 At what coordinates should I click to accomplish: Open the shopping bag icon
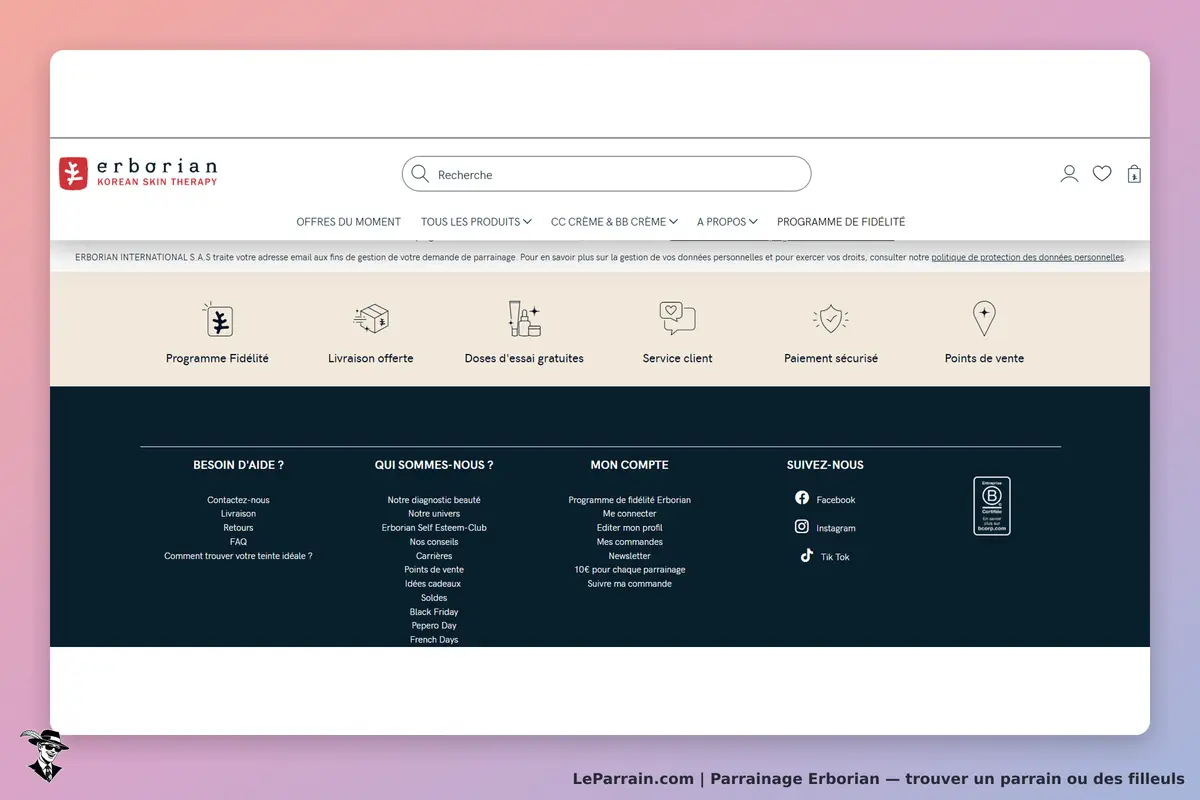tap(1134, 174)
